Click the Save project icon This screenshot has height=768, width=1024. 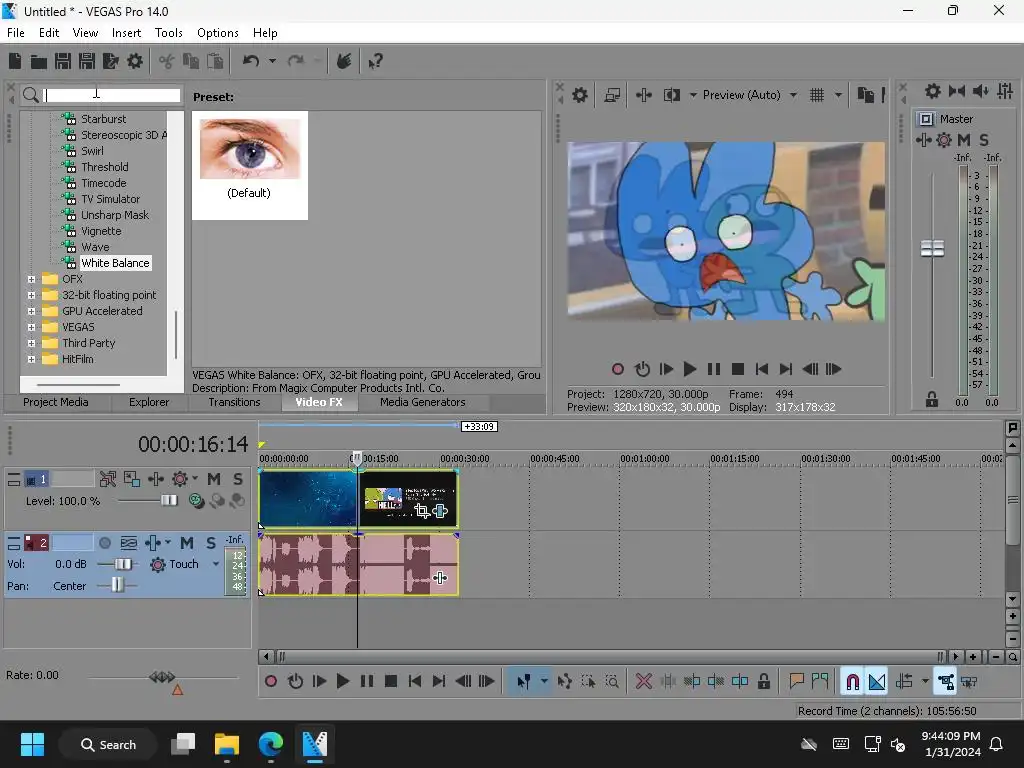coord(63,61)
